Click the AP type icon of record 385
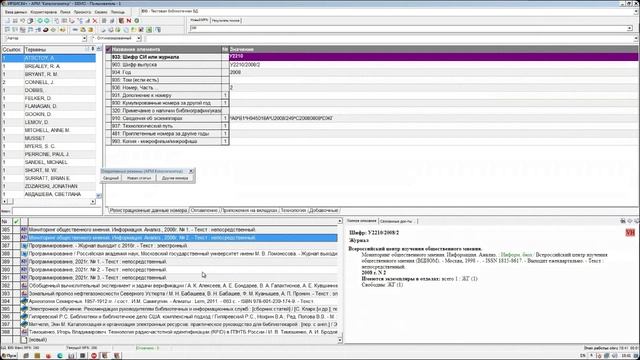The height and width of the screenshot is (360, 640). [x=24, y=230]
